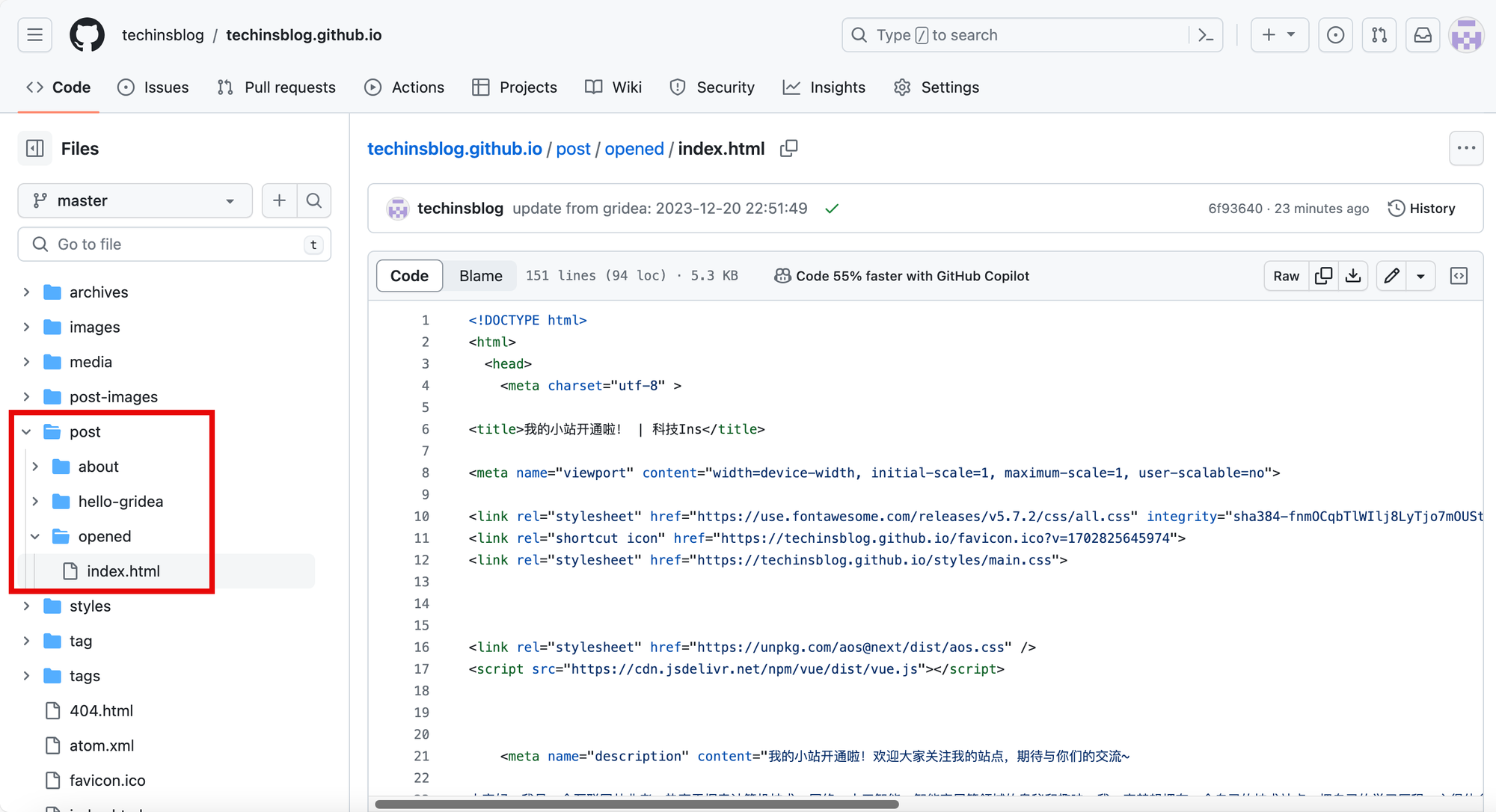The image size is (1496, 812).
Task: View commit check status checkmark
Action: (x=831, y=209)
